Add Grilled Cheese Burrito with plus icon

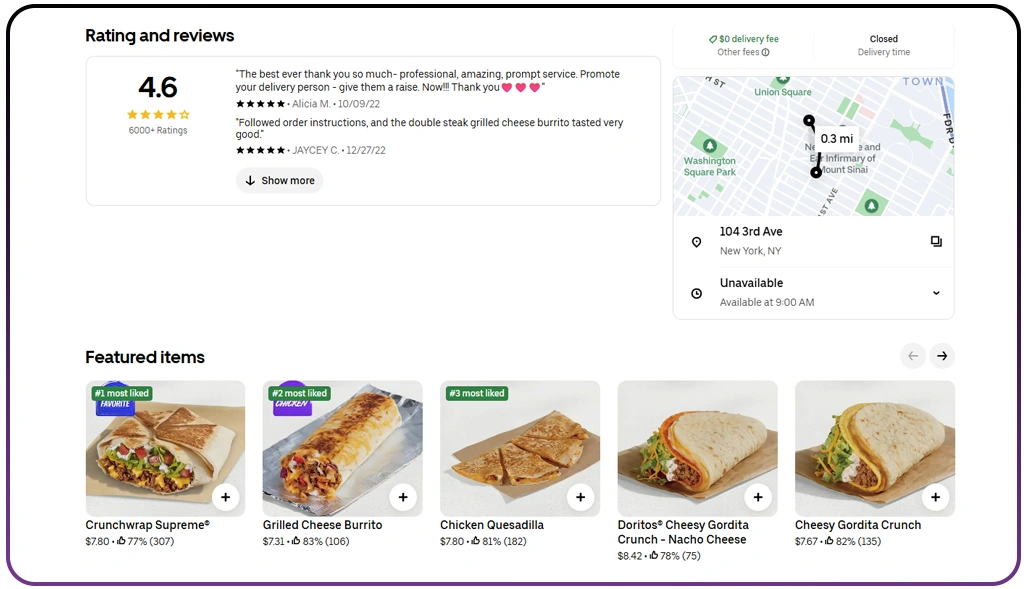(403, 497)
